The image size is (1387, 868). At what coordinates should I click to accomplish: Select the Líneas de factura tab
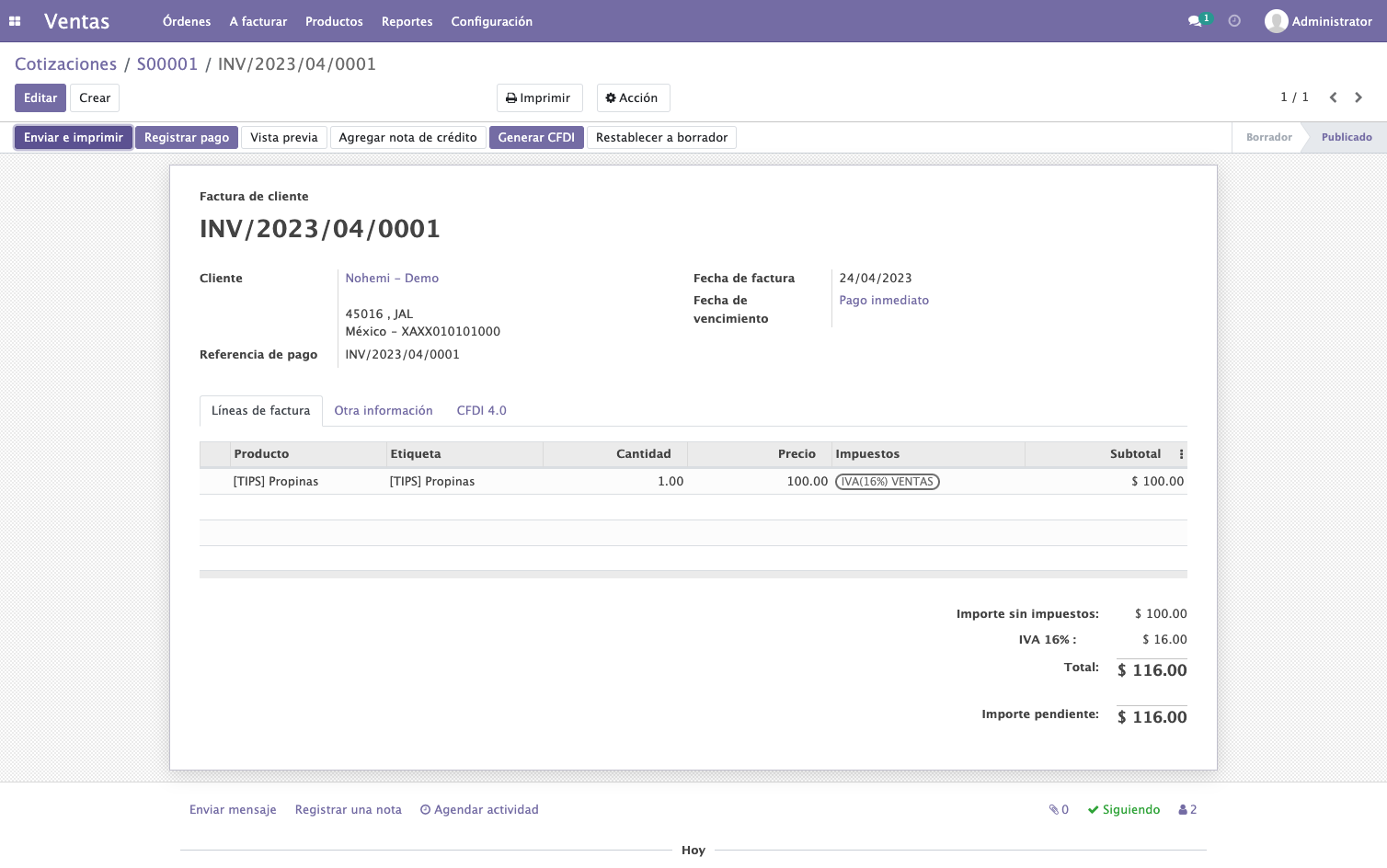(x=261, y=411)
